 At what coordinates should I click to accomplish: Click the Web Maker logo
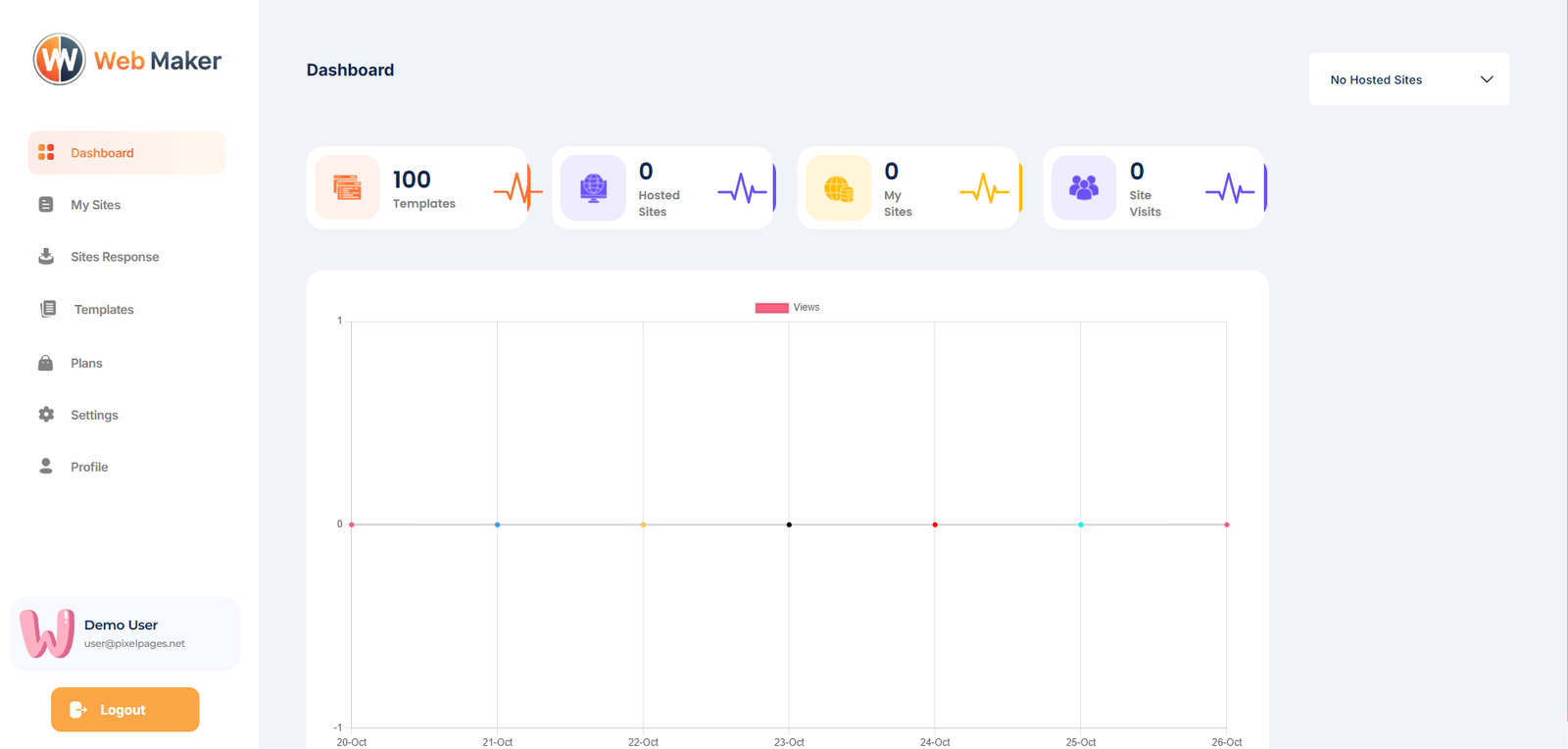[127, 60]
